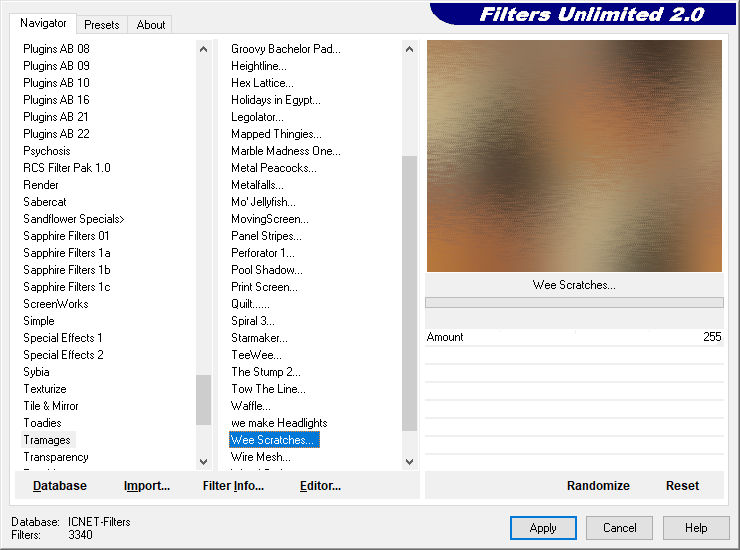
Task: Click the category list scrollbar thumb
Action: tap(203, 400)
